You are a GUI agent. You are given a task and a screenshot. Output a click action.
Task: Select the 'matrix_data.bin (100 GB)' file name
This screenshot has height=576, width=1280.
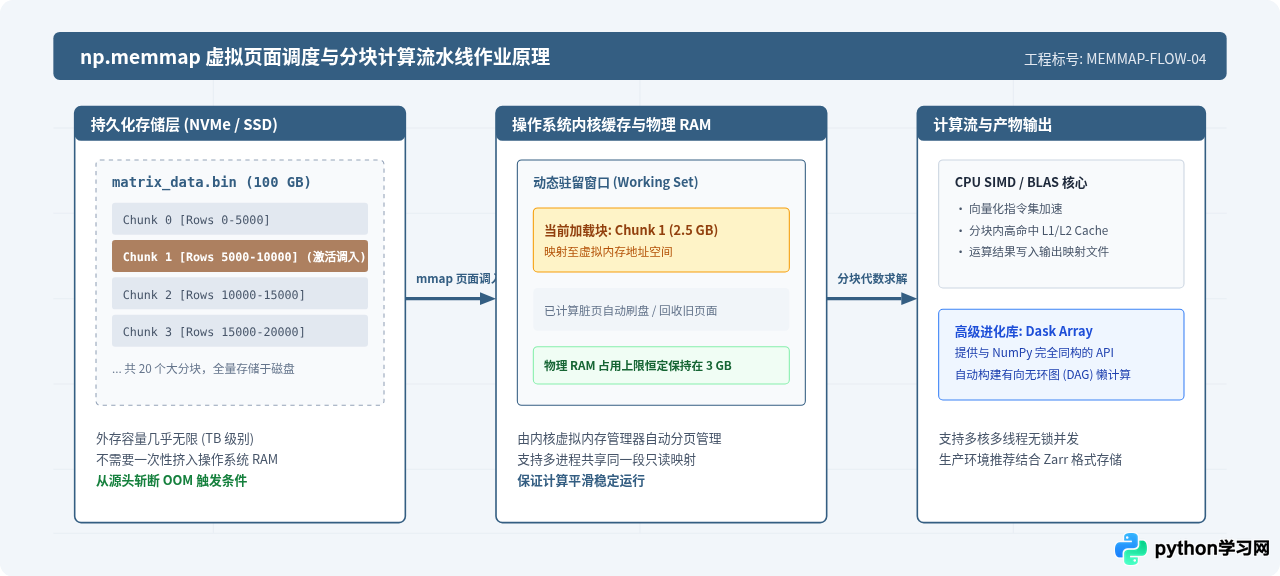tap(211, 182)
